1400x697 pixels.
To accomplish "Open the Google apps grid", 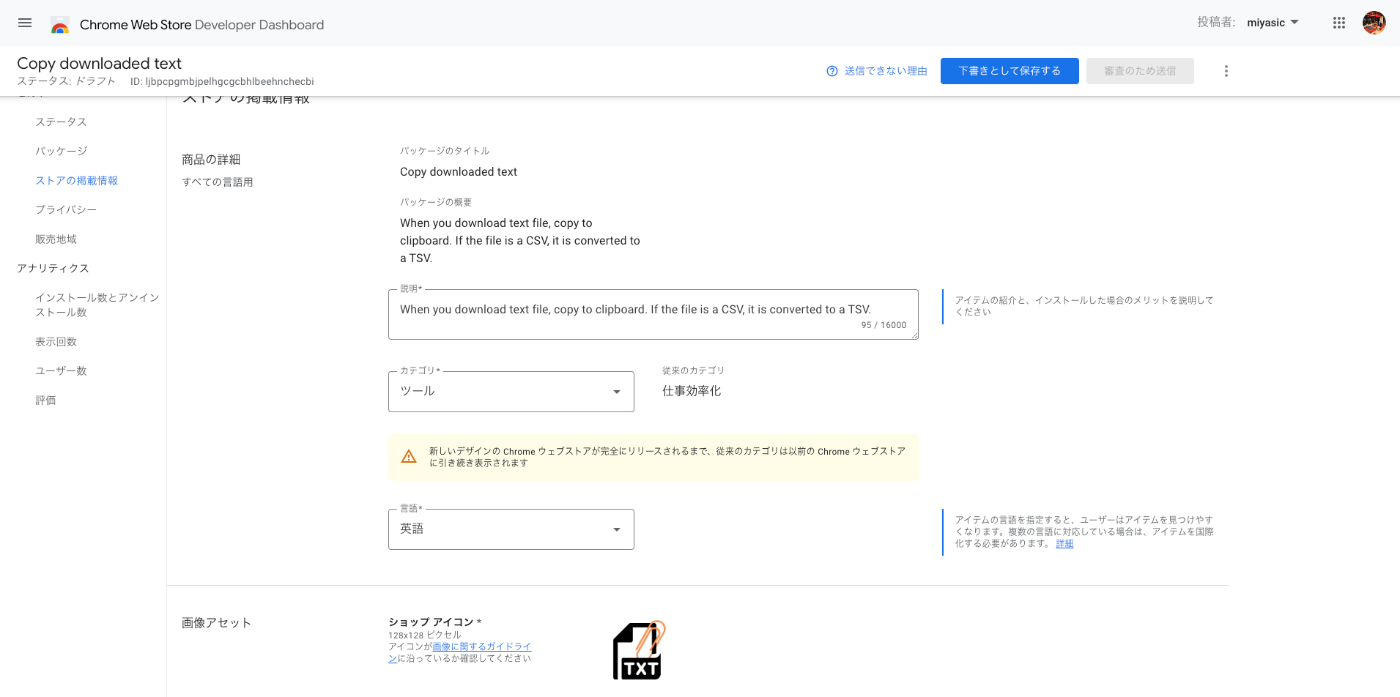I will pyautogui.click(x=1339, y=23).
